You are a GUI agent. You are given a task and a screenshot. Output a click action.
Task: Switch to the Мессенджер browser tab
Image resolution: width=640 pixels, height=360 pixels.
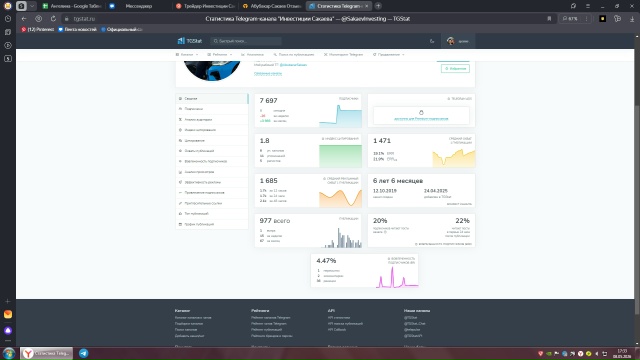pos(138,6)
